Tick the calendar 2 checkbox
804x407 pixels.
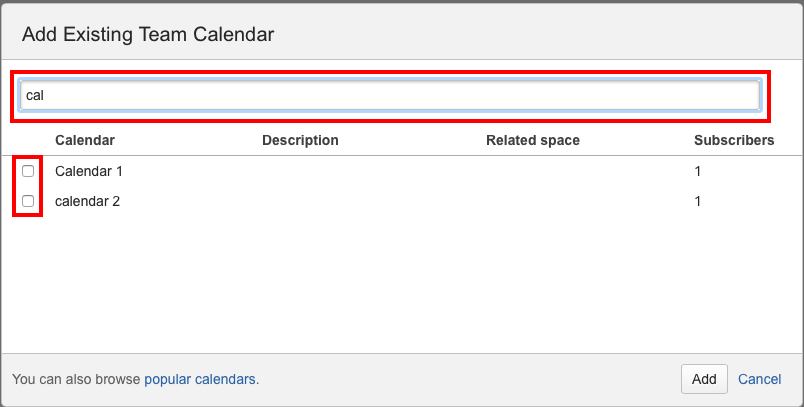(x=28, y=201)
